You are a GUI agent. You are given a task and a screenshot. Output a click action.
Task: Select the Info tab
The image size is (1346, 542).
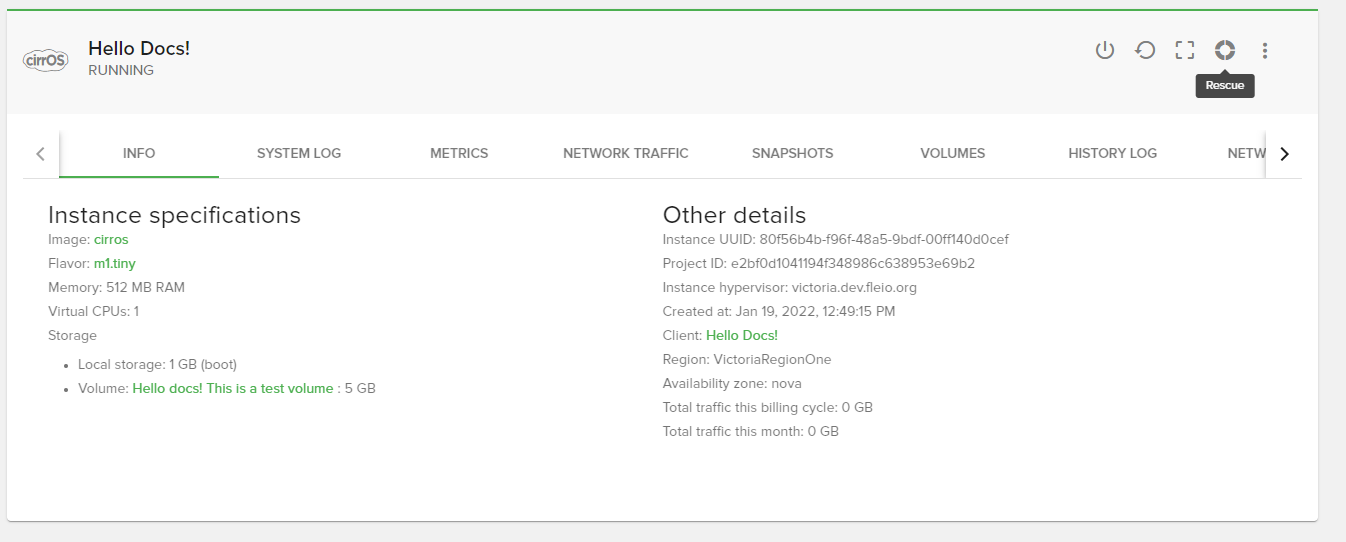(x=139, y=153)
